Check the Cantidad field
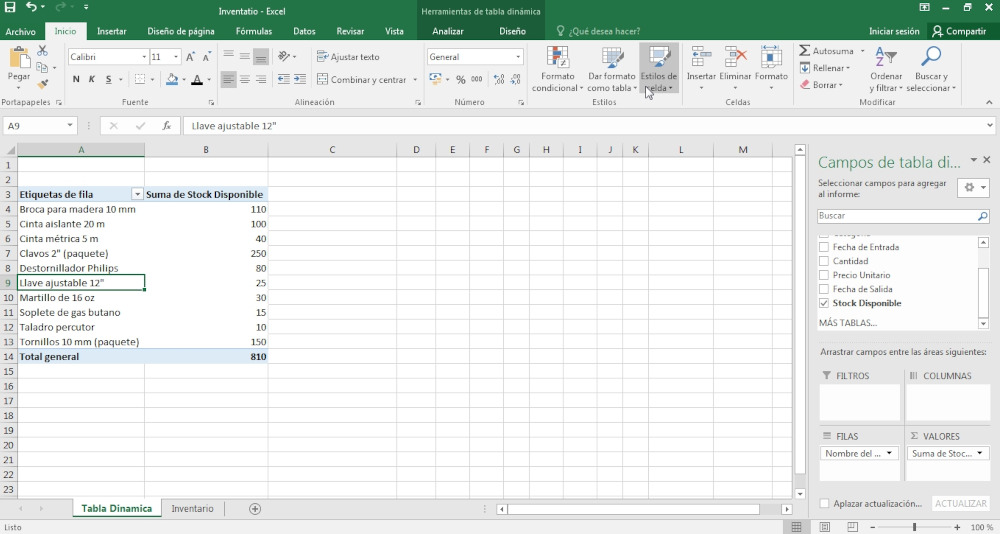This screenshot has width=1000, height=534. (x=824, y=261)
